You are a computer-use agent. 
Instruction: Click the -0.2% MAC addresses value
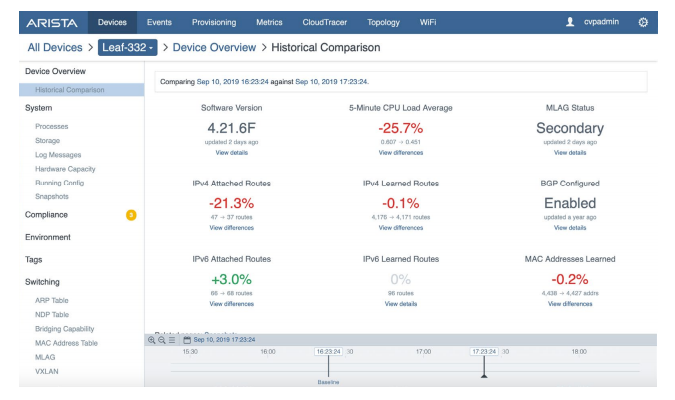click(570, 279)
